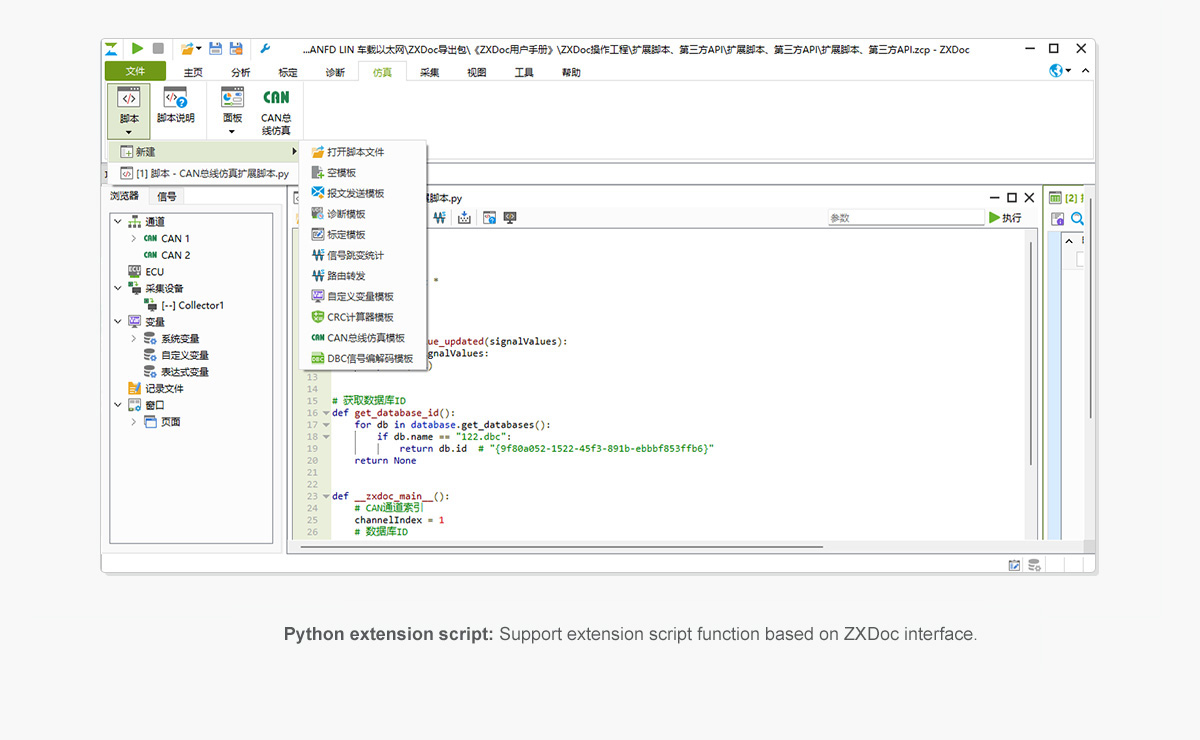Click the globe language icon

point(1056,71)
